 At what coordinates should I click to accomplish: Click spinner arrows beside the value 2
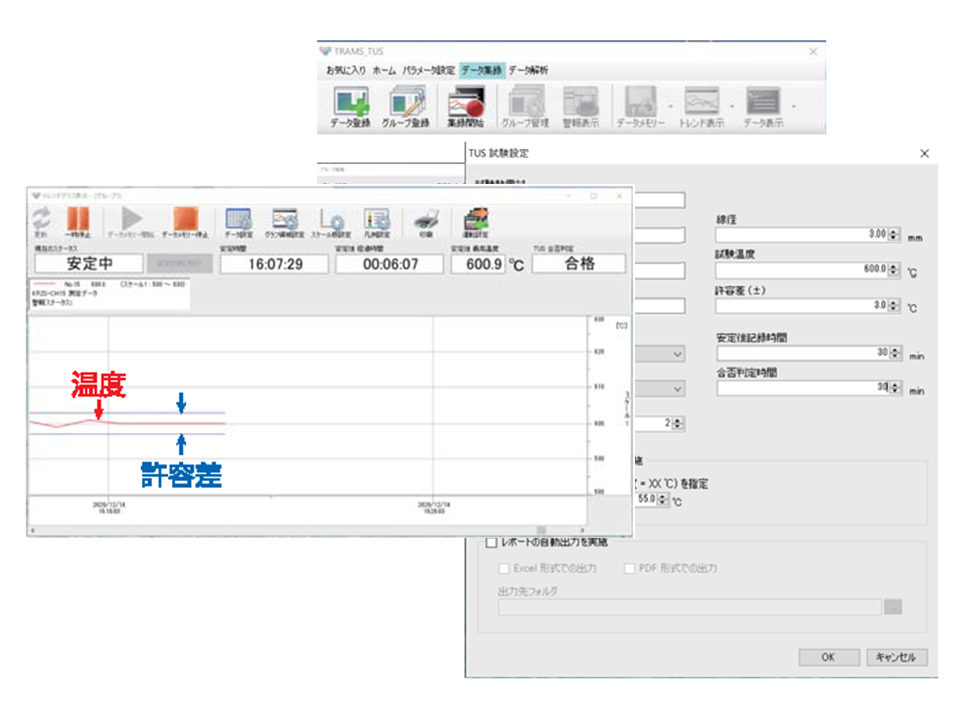pyautogui.click(x=678, y=424)
